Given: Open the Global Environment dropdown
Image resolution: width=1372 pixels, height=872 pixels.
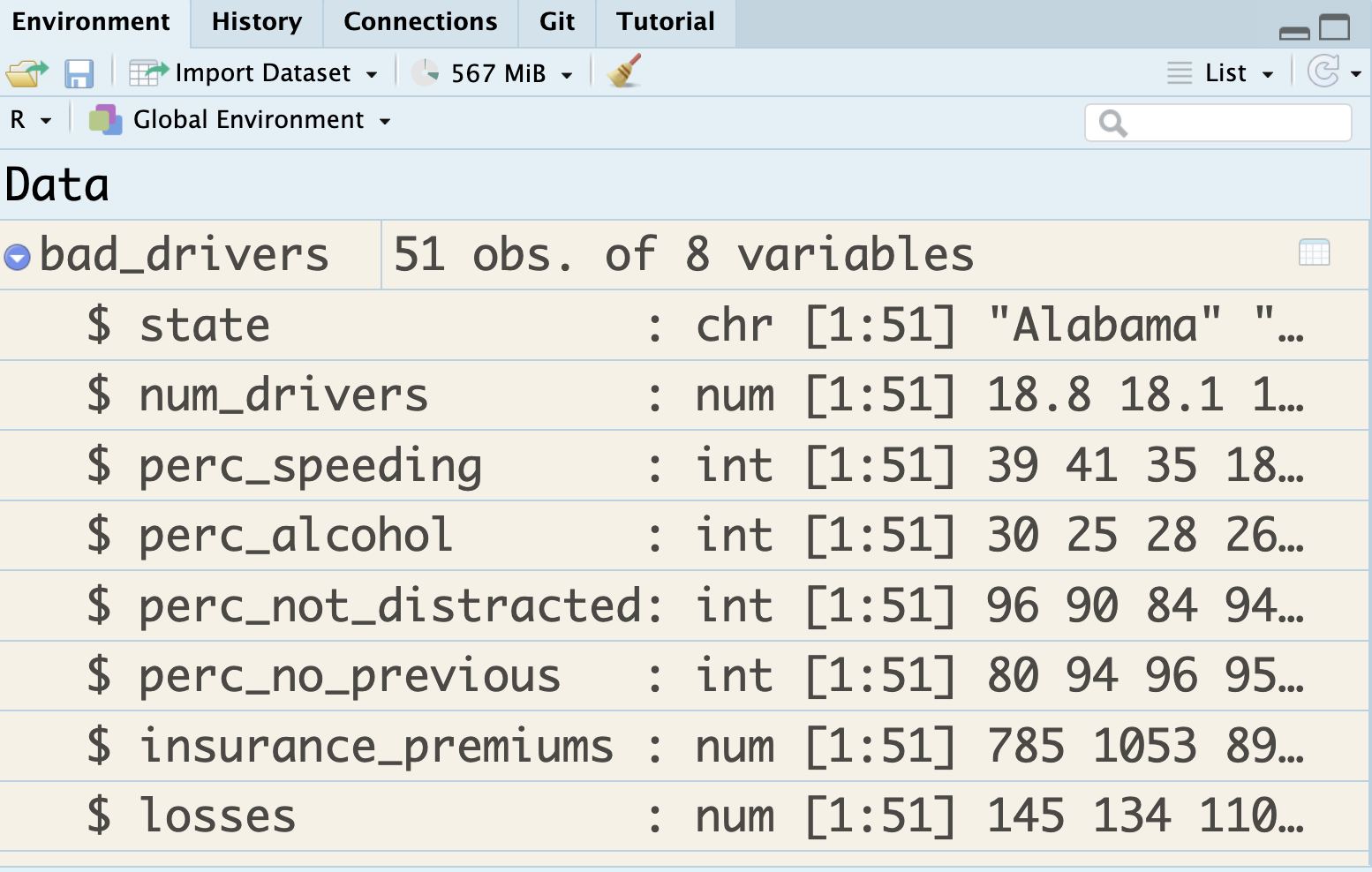Looking at the screenshot, I should pyautogui.click(x=240, y=120).
